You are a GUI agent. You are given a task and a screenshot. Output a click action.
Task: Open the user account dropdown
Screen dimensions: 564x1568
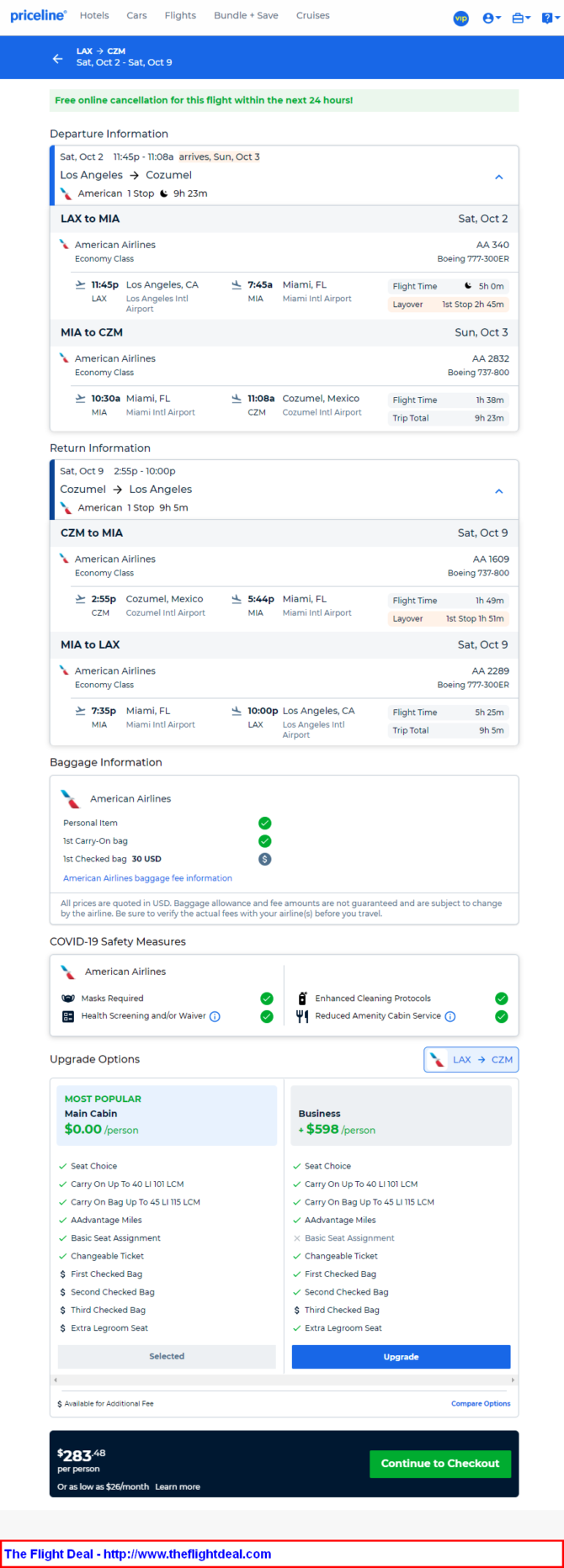click(x=492, y=18)
